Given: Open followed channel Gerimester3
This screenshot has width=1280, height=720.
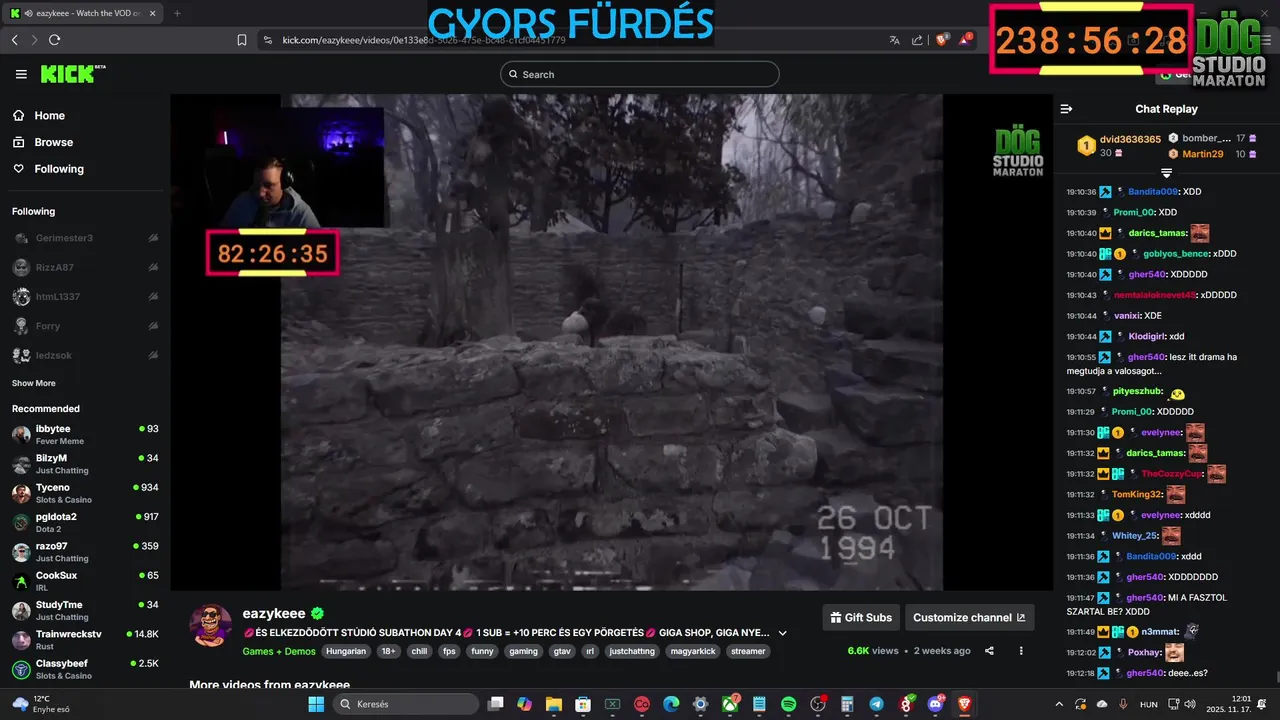Looking at the screenshot, I should pos(85,238).
